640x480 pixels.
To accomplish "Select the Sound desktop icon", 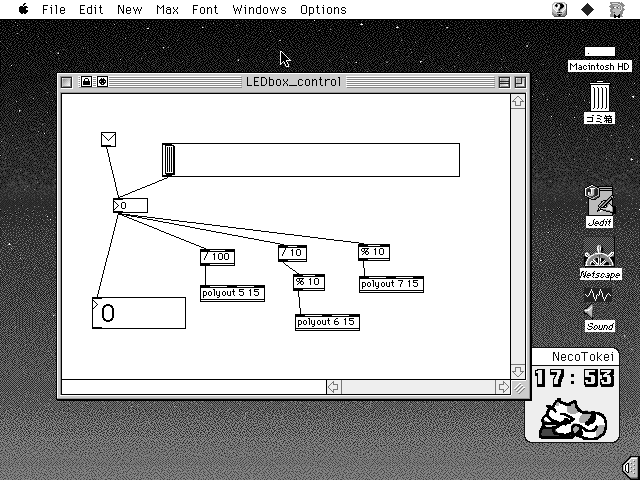I will (600, 309).
